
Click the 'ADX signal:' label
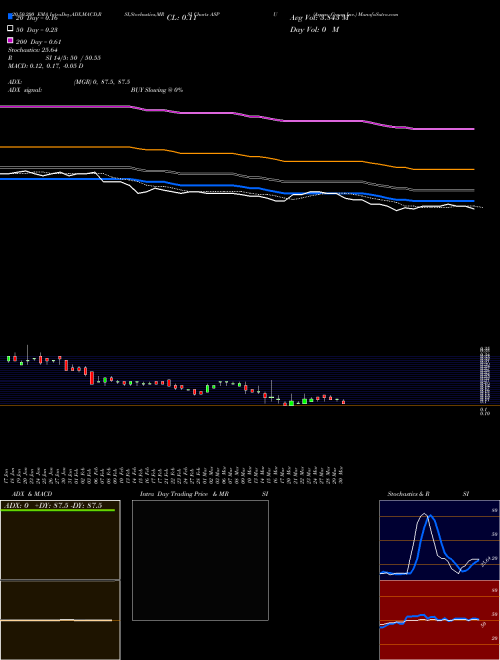25,90
